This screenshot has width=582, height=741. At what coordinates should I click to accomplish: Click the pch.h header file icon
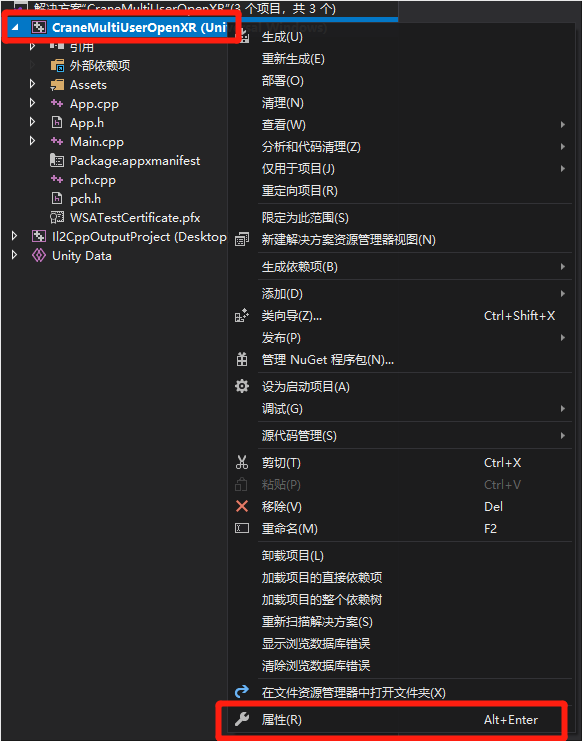tap(57, 198)
